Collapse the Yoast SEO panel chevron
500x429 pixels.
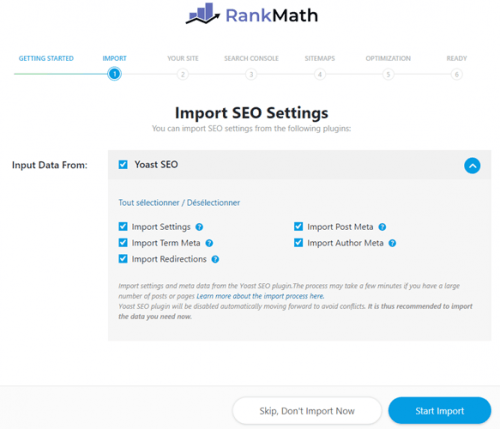point(472,165)
